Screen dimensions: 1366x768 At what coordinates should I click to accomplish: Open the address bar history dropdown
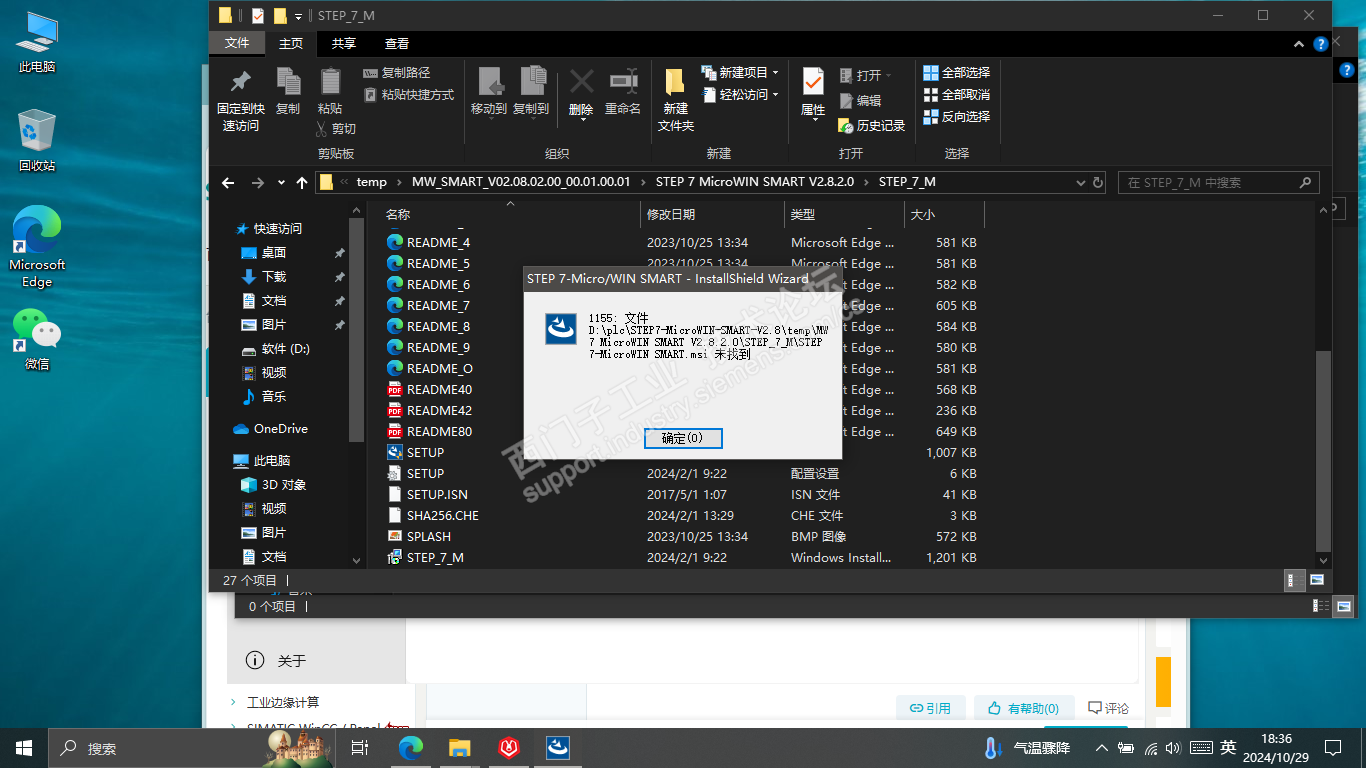tap(1080, 183)
